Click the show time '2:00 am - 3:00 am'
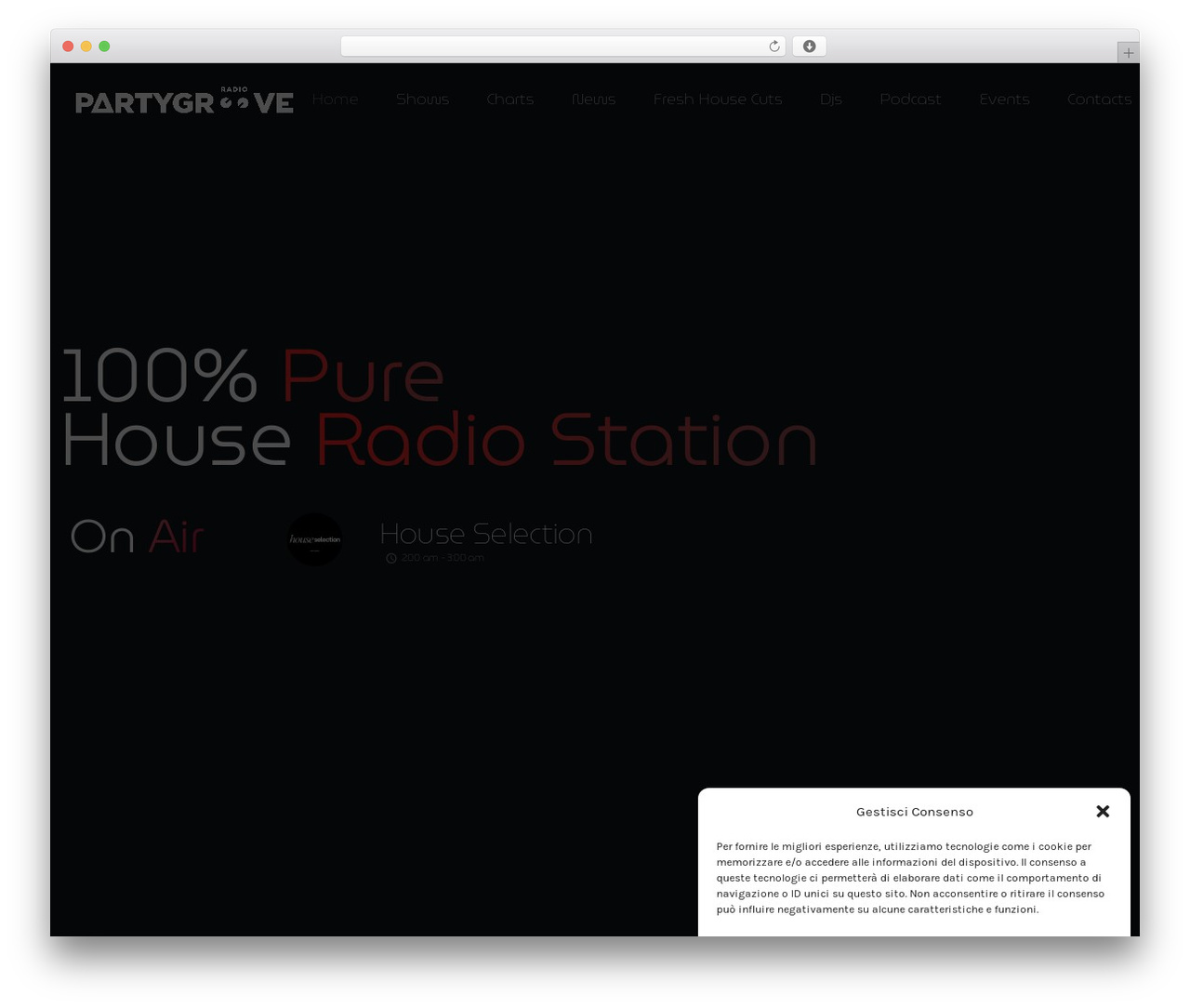1190x1008 pixels. (443, 558)
